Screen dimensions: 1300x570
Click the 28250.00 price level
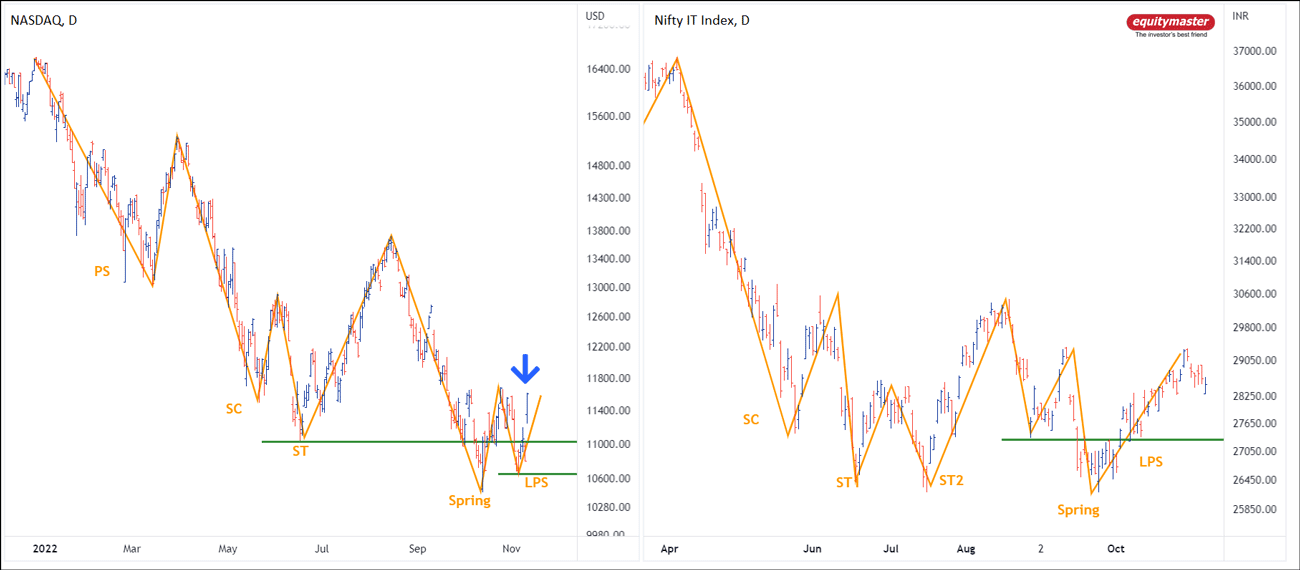(x=1256, y=397)
